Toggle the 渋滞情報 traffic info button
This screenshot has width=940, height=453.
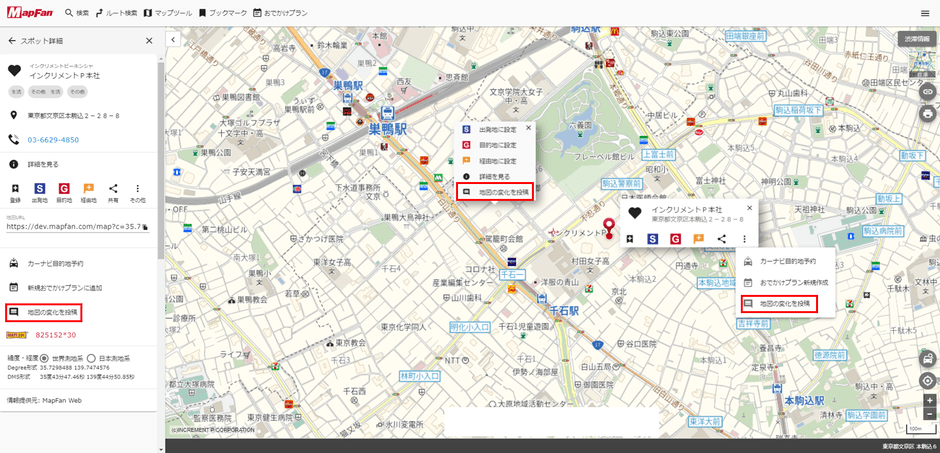click(915, 40)
